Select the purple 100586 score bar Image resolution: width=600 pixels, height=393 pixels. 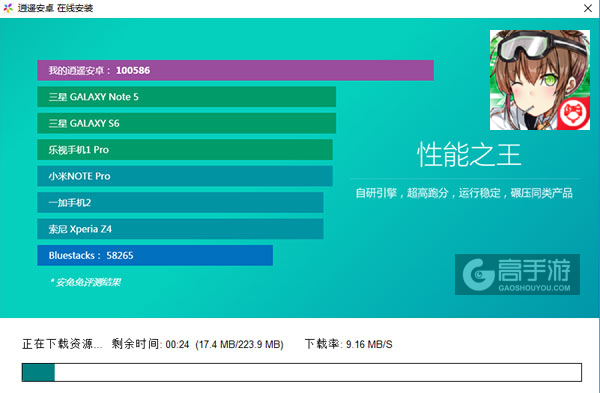[235, 70]
